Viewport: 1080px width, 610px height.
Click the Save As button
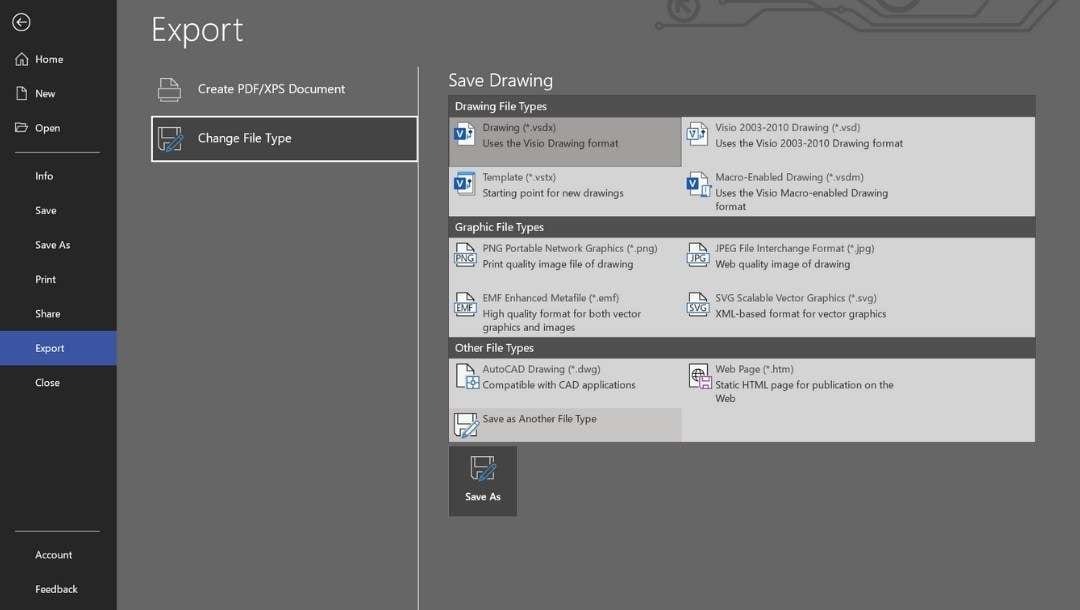pos(483,480)
